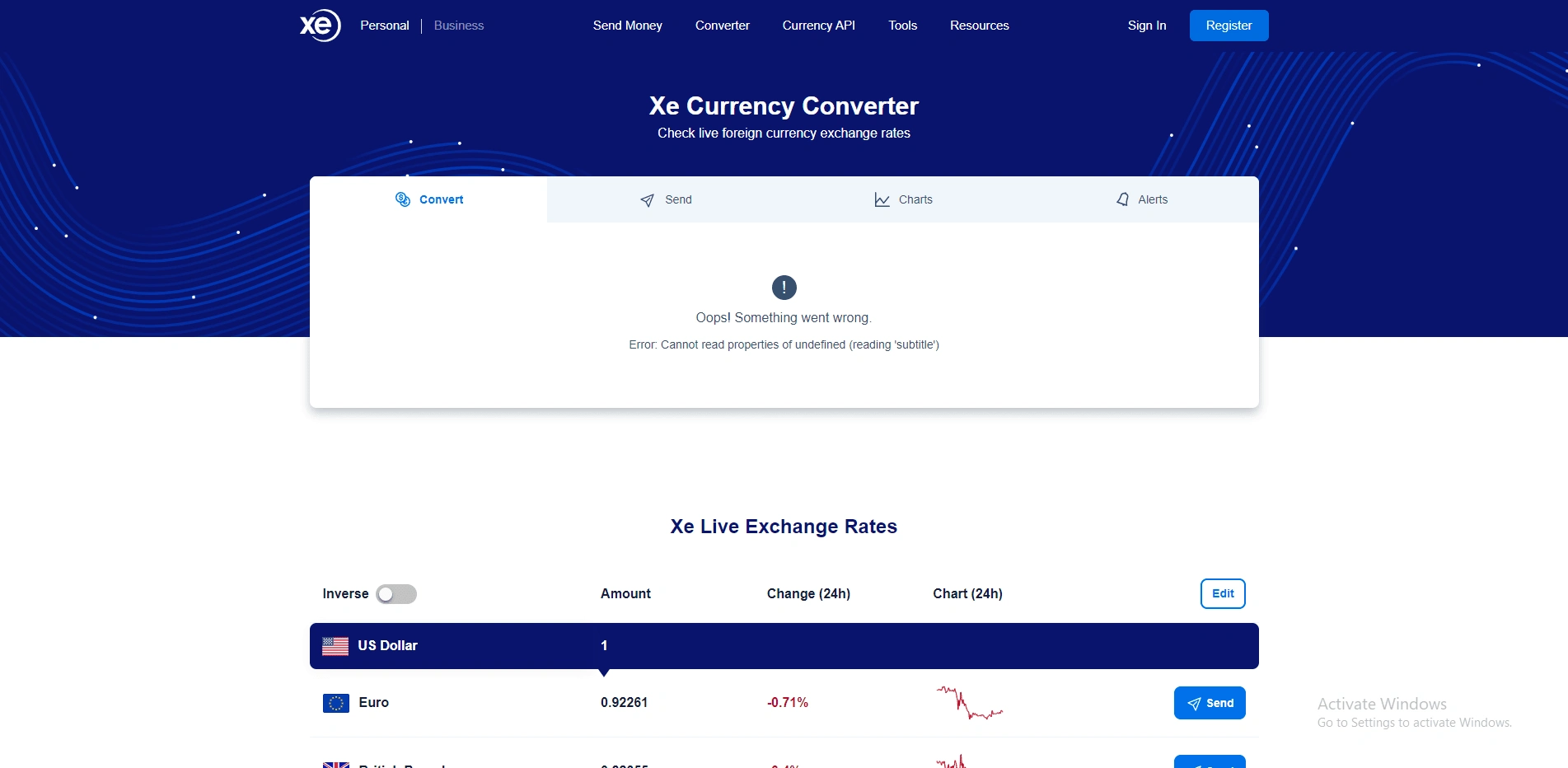1568x768 pixels.
Task: Click the Xe Live Exchange Rates heading
Action: click(784, 527)
